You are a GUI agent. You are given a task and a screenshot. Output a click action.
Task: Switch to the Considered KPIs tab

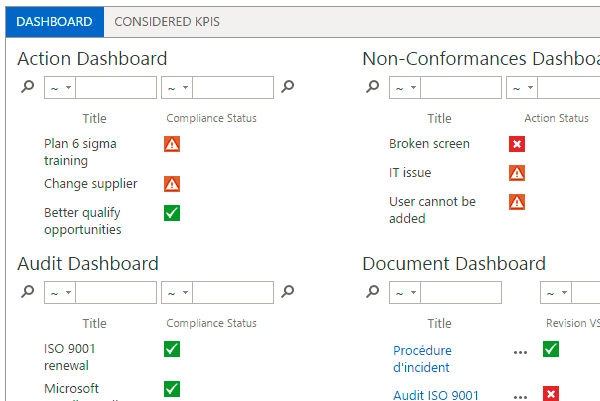(167, 22)
